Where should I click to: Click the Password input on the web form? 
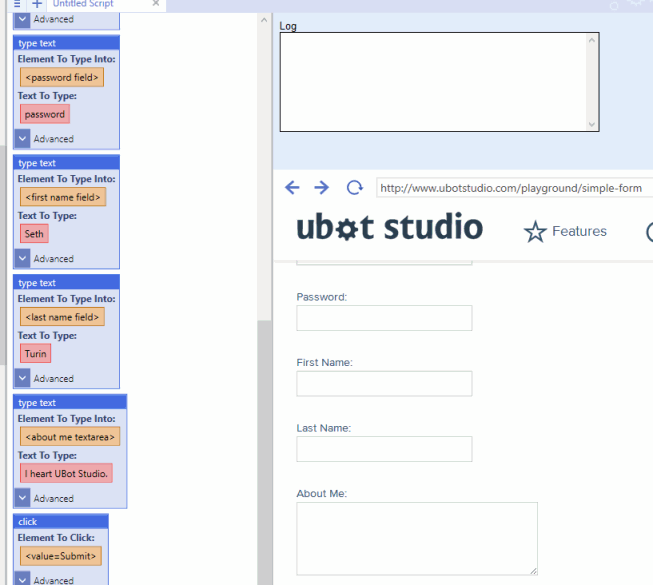(384, 318)
